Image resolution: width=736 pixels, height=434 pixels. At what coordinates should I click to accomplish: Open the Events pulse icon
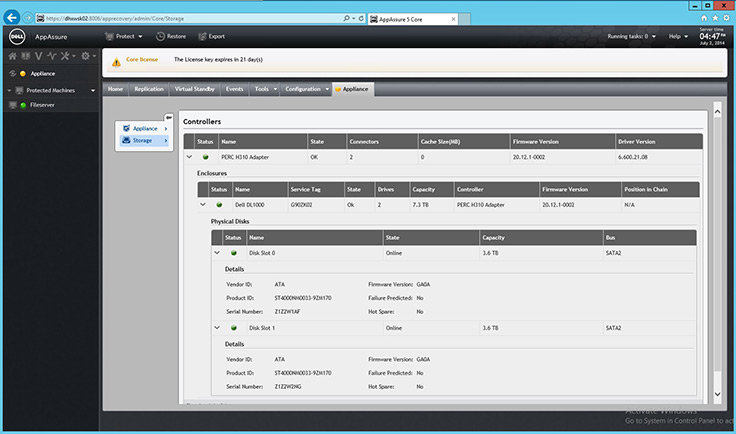pyautogui.click(x=52, y=56)
